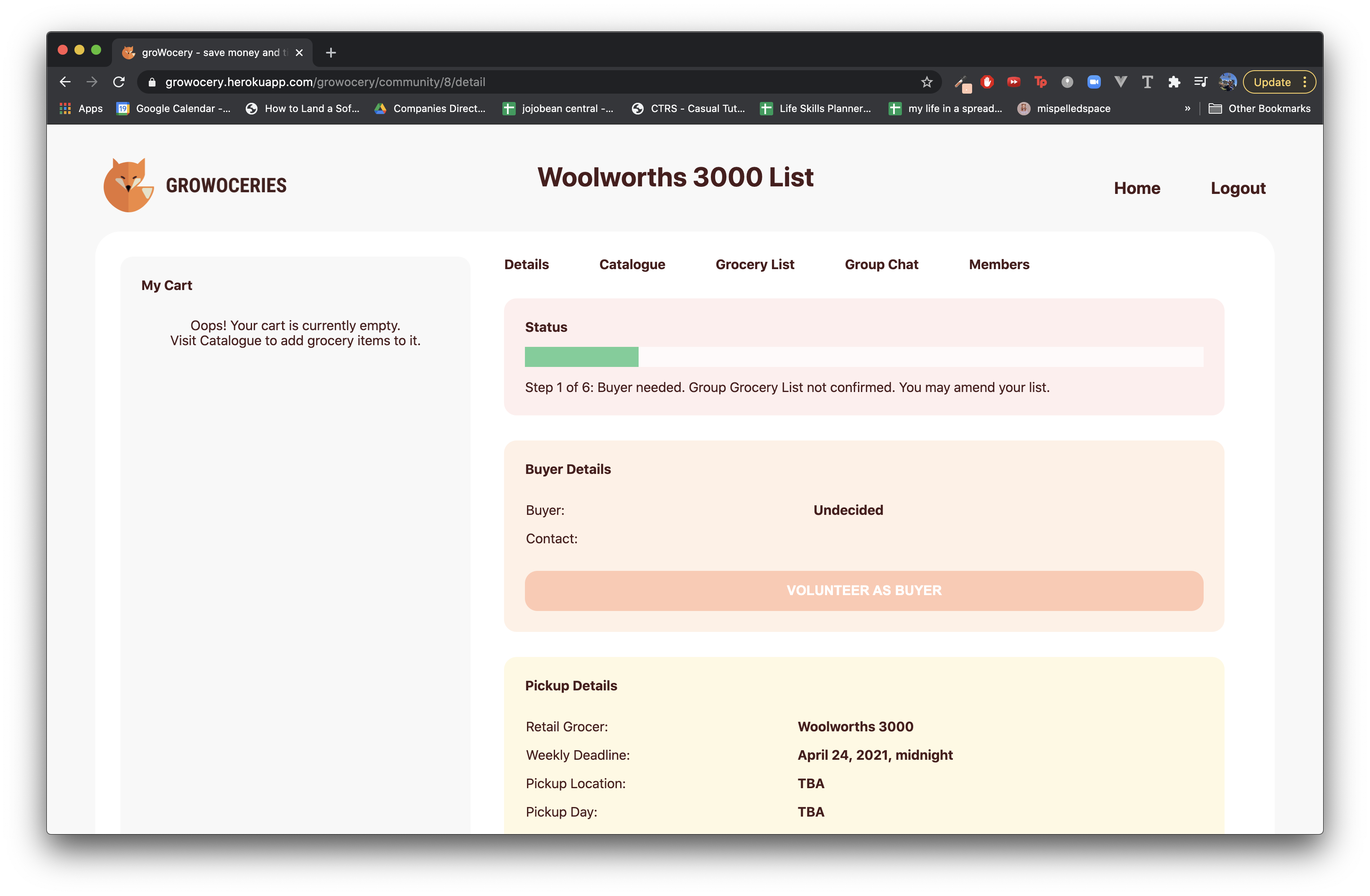This screenshot has width=1370, height=896.
Task: Click the browser address bar URL
Action: click(325, 82)
